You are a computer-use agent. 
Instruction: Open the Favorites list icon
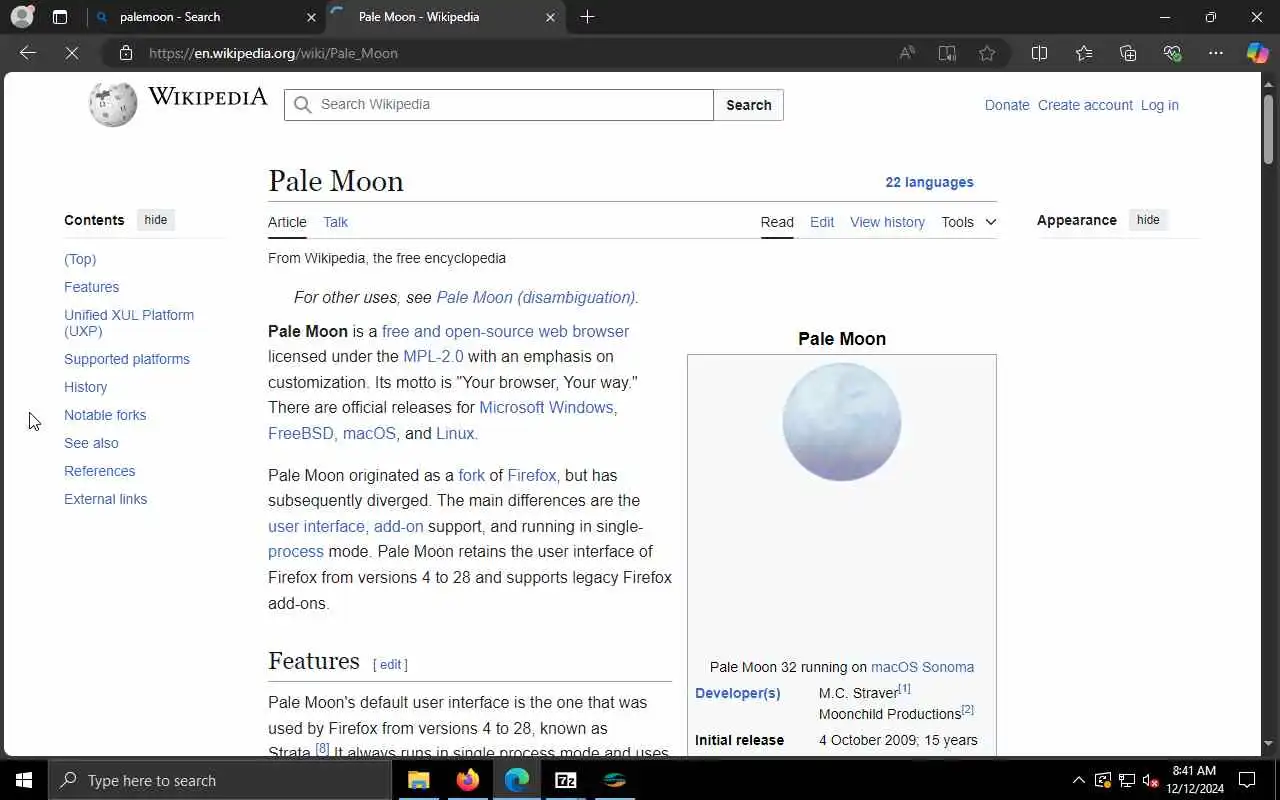coord(1084,53)
